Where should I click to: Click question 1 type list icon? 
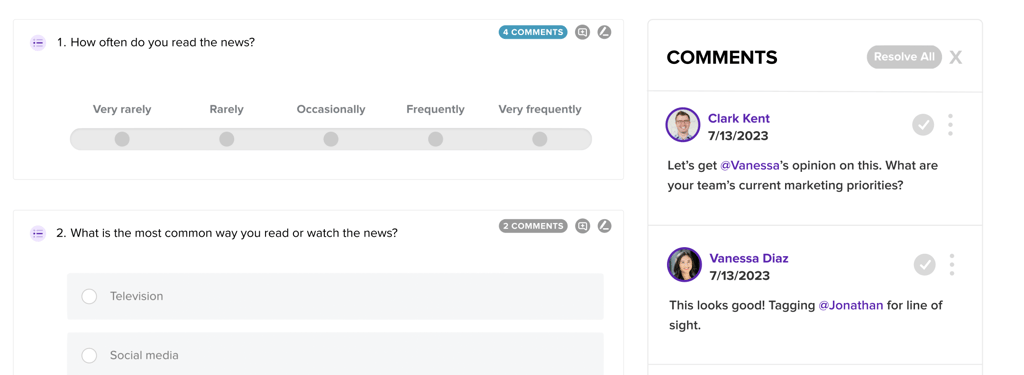(38, 42)
